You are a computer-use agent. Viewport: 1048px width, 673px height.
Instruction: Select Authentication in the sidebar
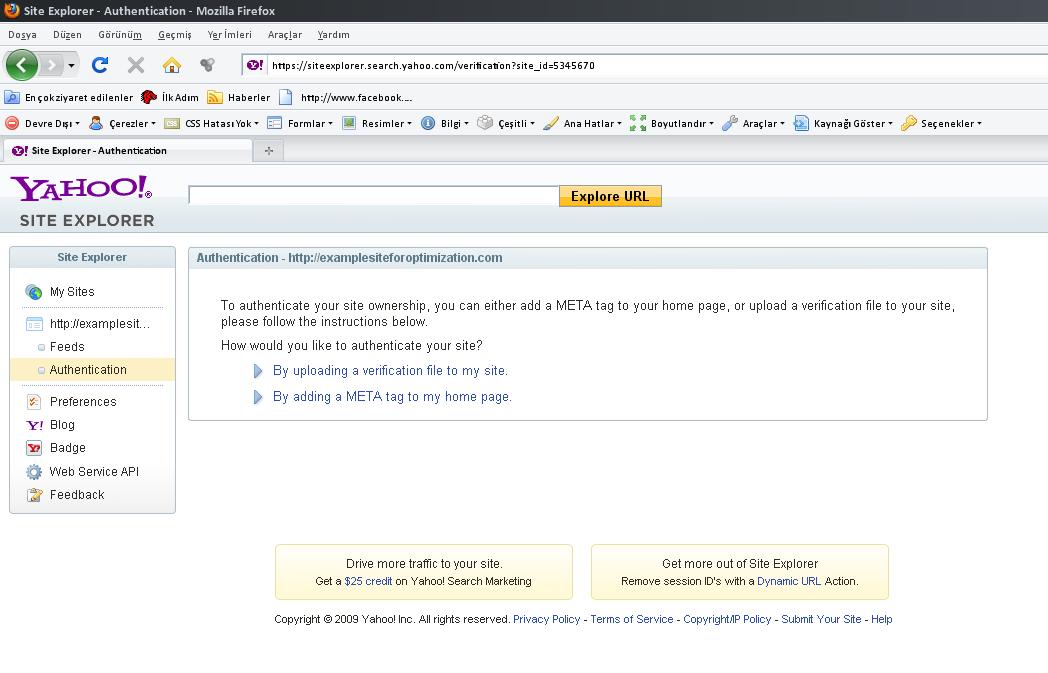click(x=88, y=370)
